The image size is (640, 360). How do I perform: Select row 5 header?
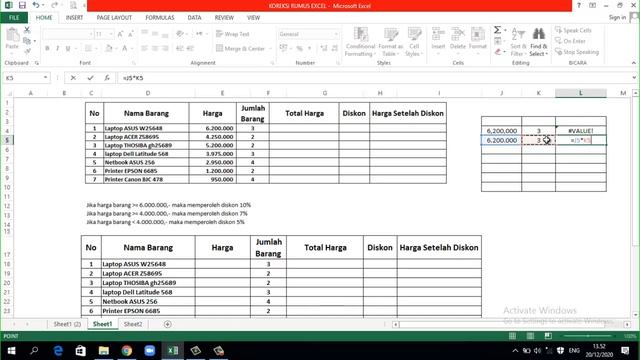pos(7,140)
